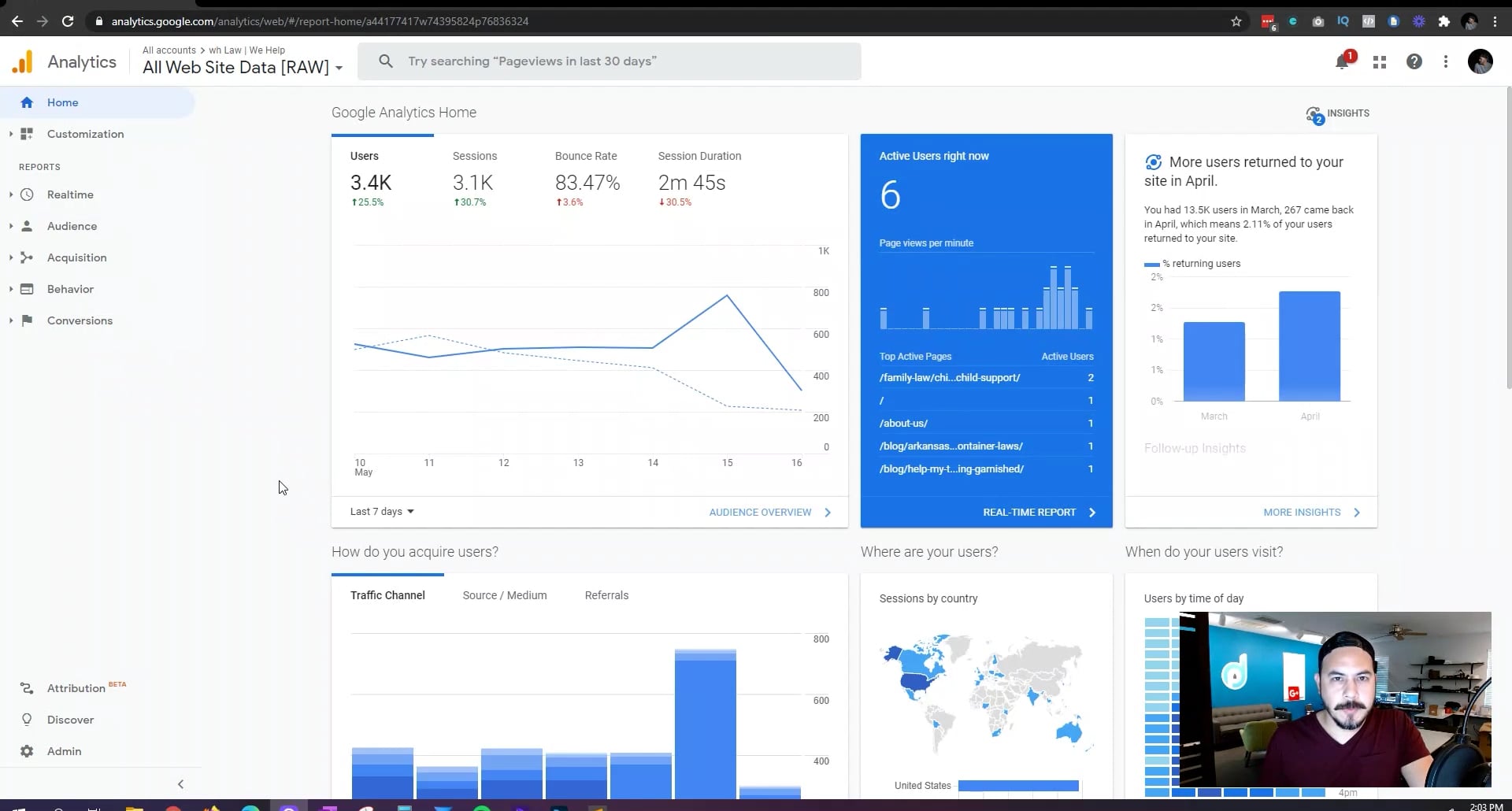Open the Real-Time Report link
The image size is (1512, 811).
[x=1039, y=513]
